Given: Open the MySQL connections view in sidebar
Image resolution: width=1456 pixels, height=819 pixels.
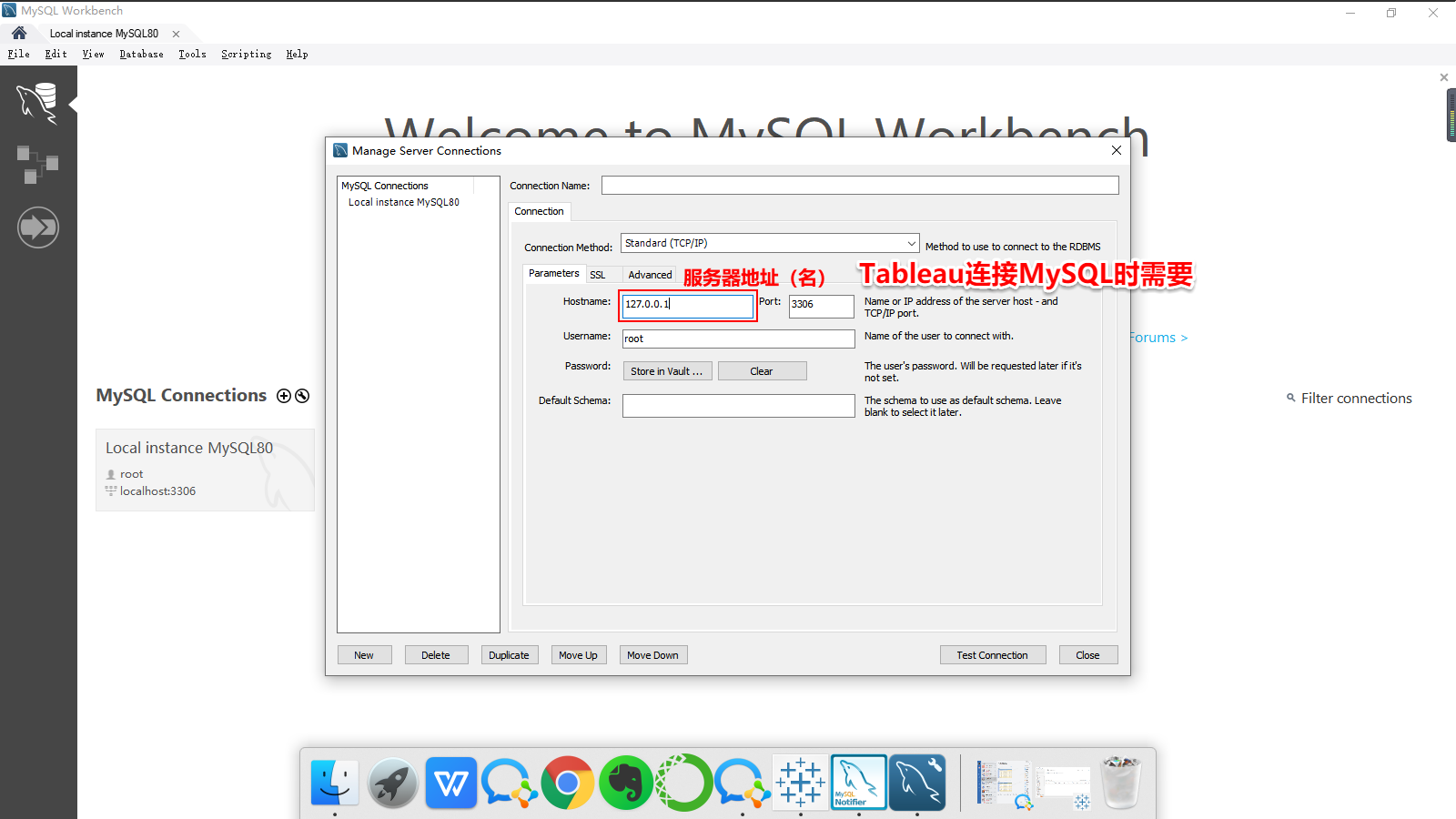Looking at the screenshot, I should [x=37, y=104].
